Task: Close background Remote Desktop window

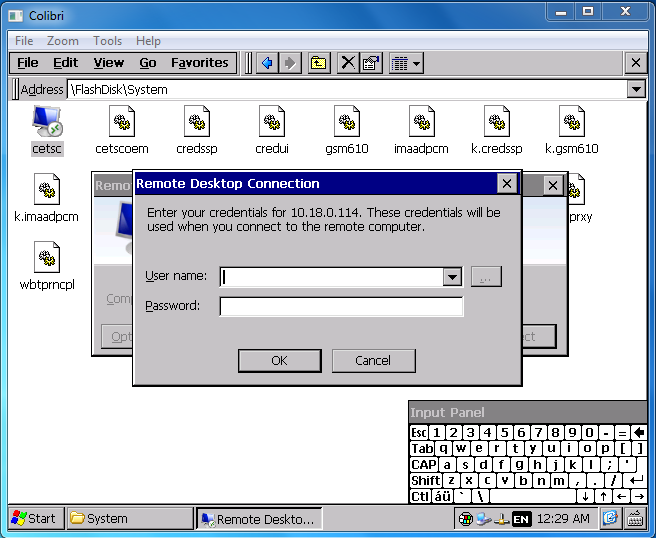Action: 553,185
